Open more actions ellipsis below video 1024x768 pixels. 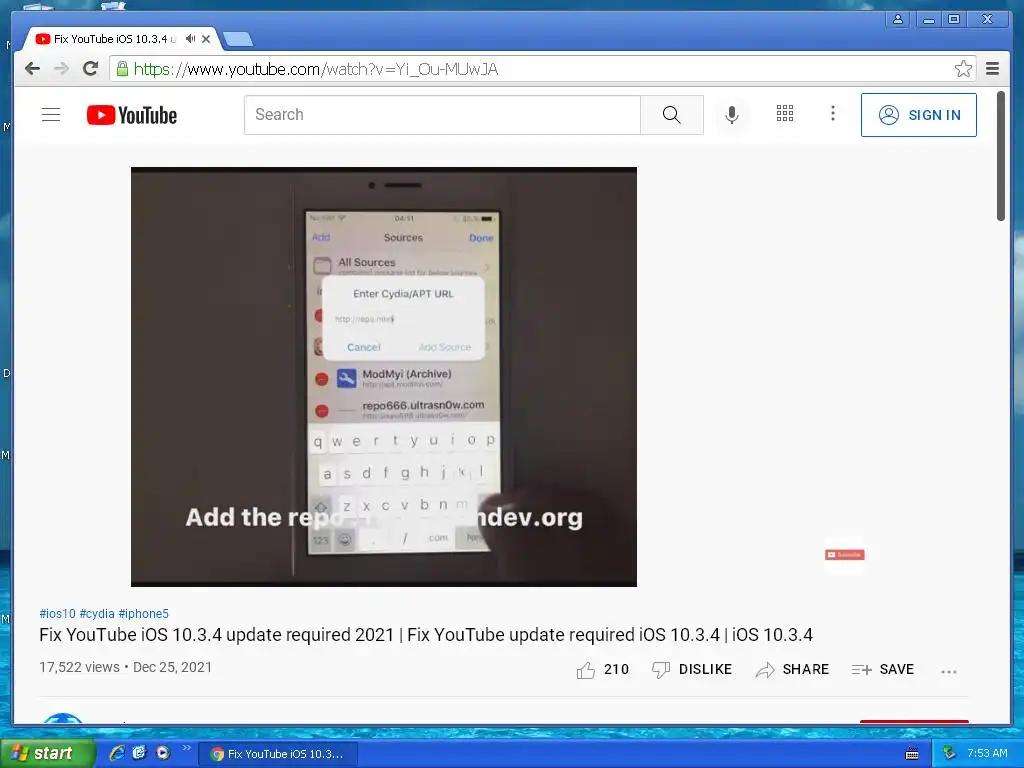949,671
